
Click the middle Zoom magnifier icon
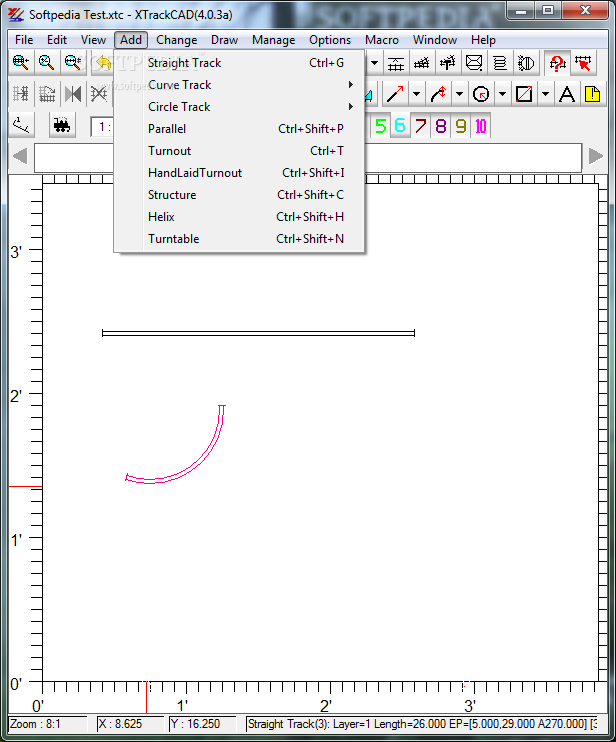click(x=46, y=62)
